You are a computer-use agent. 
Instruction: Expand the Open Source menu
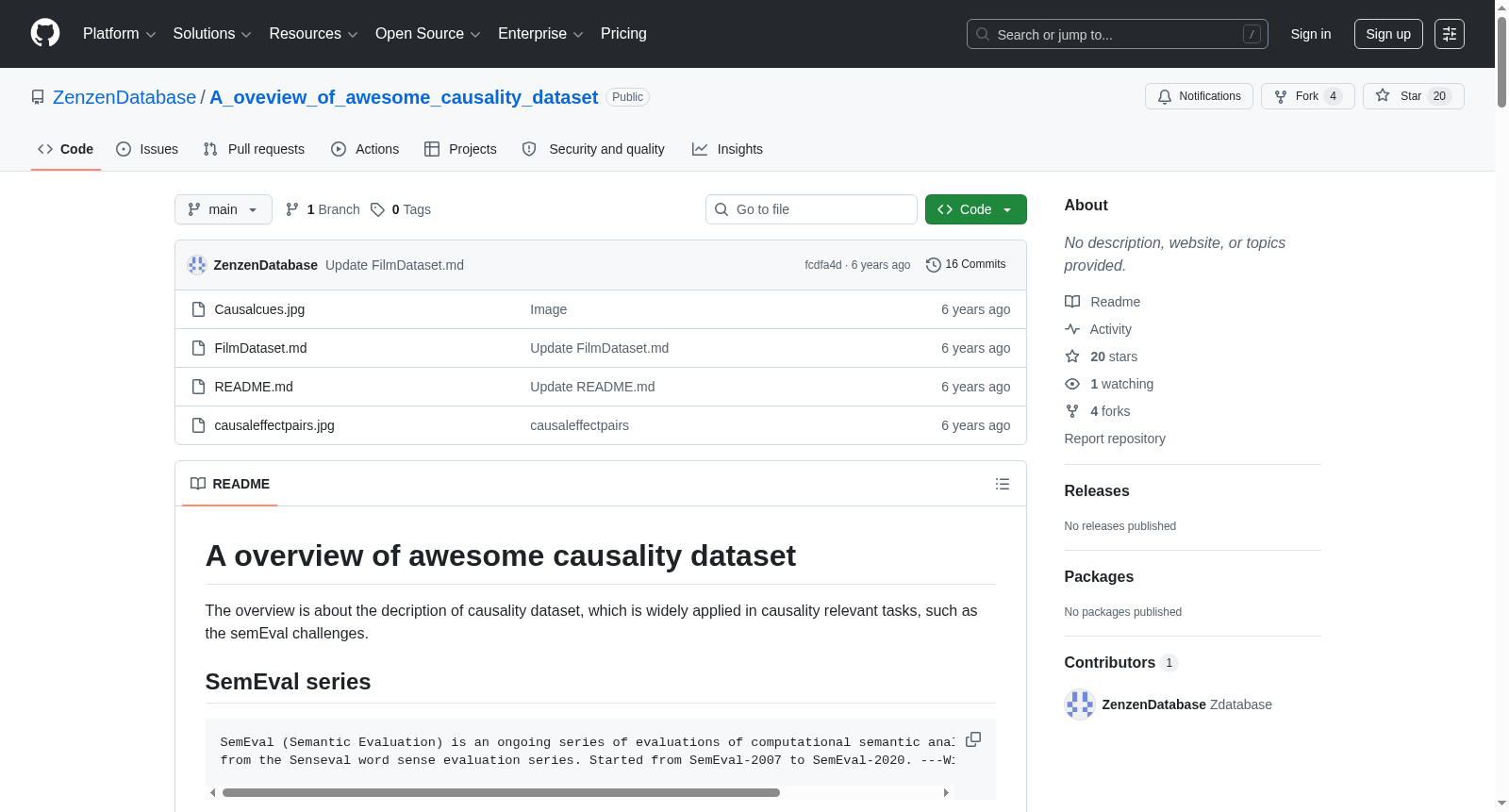[x=428, y=34]
